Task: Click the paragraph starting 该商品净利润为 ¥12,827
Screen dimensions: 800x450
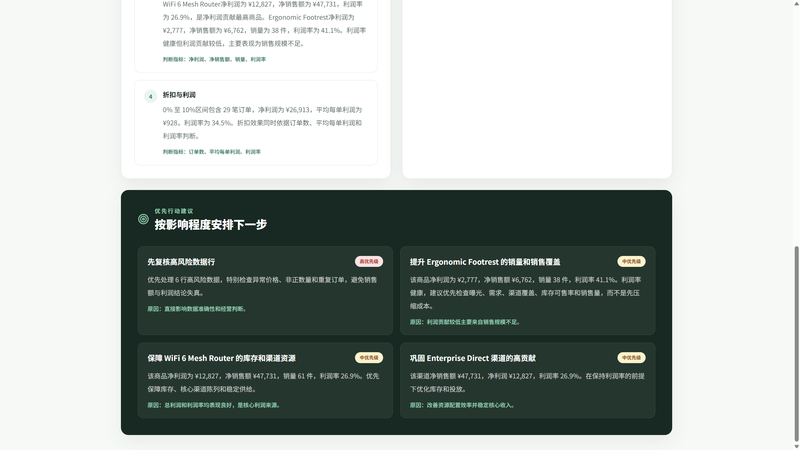Action: pos(263,382)
